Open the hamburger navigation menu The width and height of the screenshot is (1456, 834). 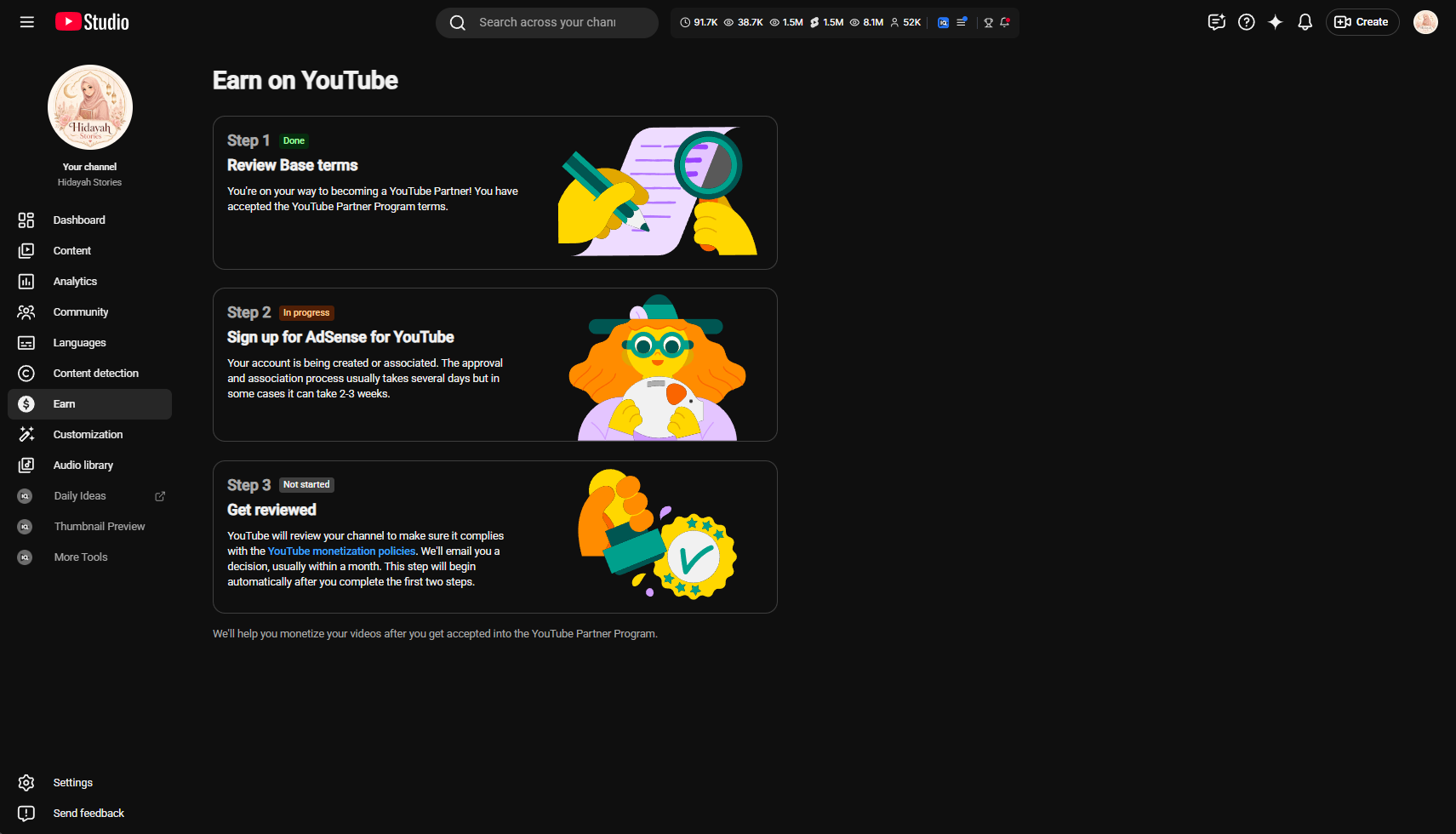click(x=27, y=22)
